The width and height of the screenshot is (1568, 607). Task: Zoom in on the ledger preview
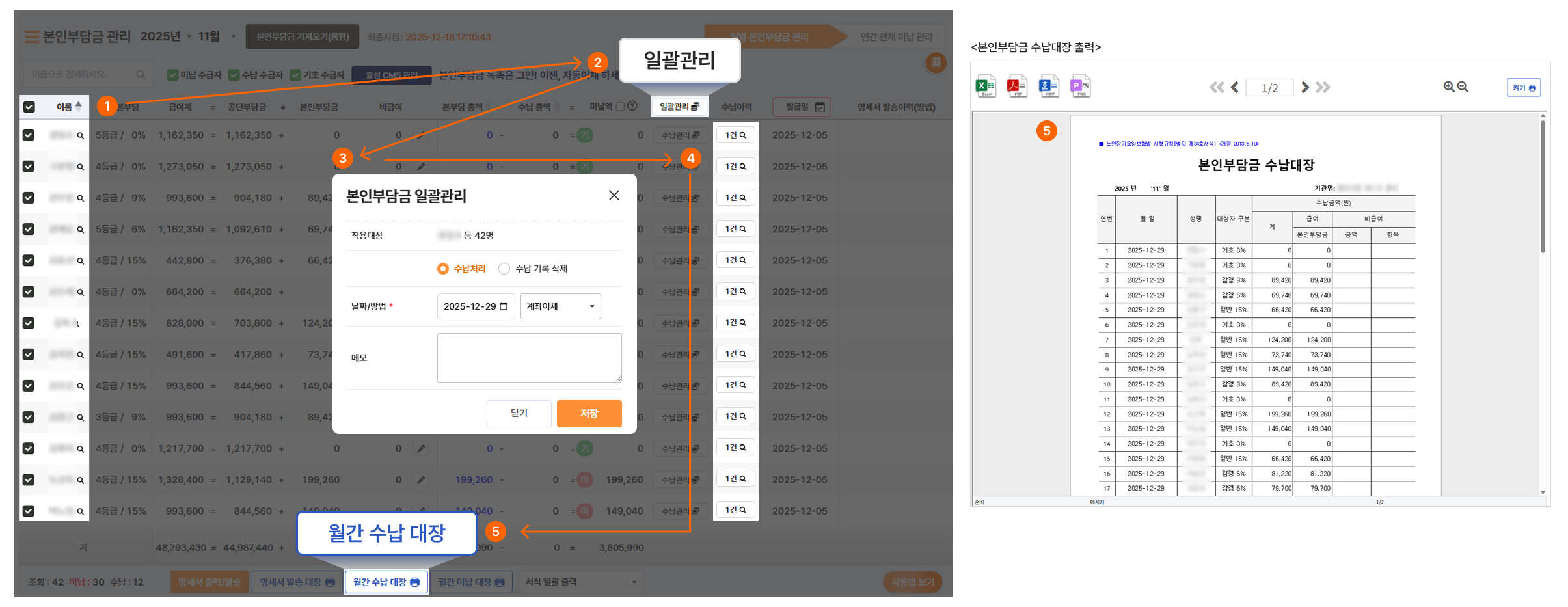coord(1448,87)
